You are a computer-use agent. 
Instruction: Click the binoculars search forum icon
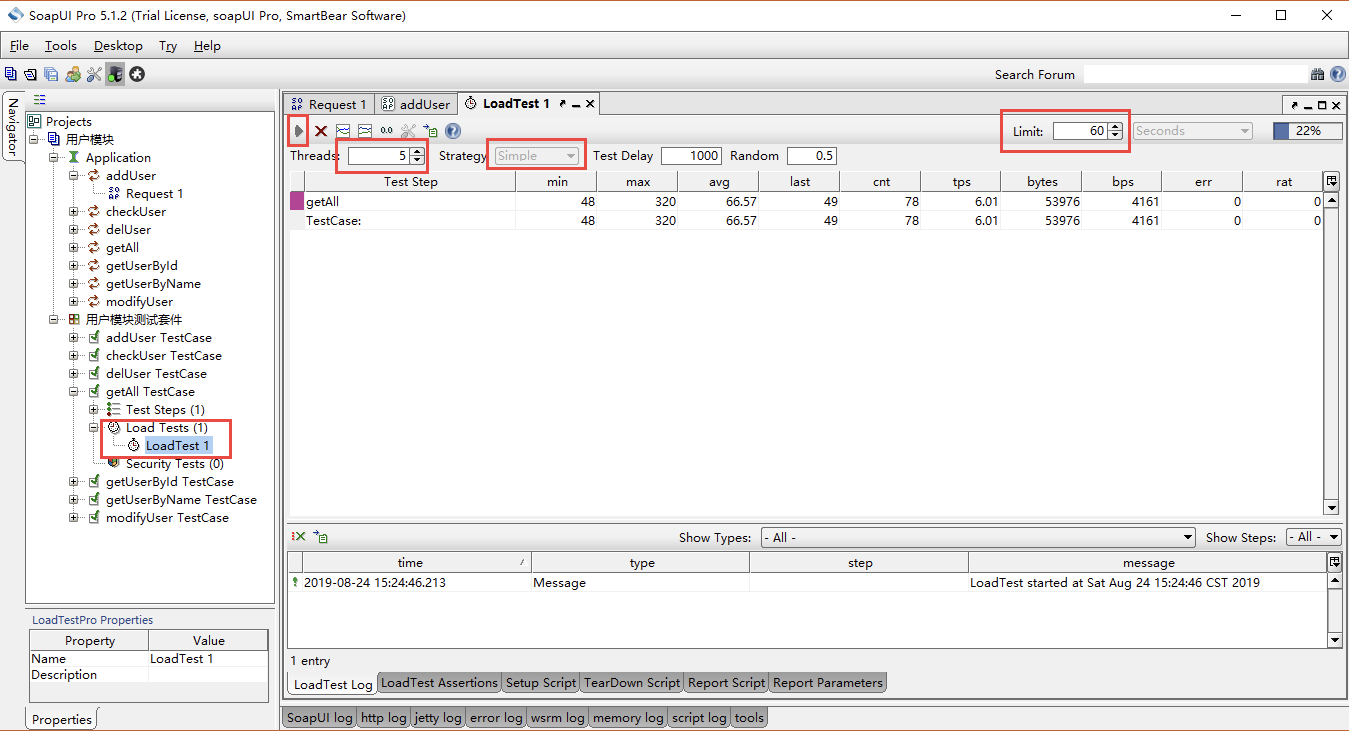pyautogui.click(x=1318, y=74)
